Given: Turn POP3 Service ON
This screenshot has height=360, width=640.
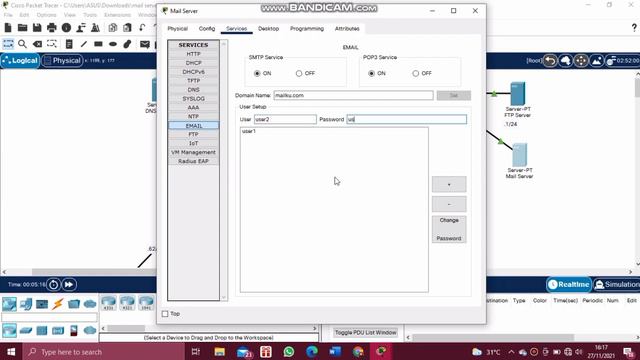Looking at the screenshot, I should [x=371, y=73].
